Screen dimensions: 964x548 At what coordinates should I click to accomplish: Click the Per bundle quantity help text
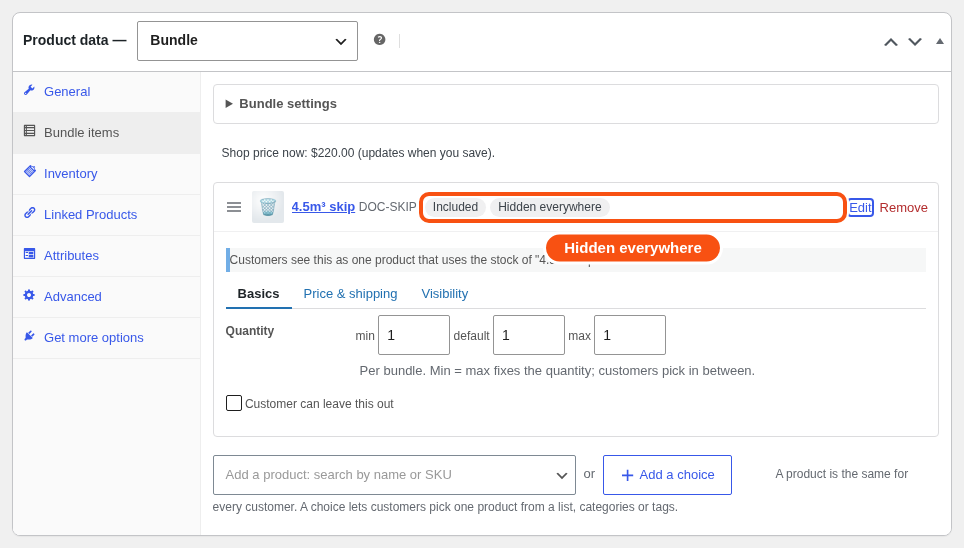[557, 371]
